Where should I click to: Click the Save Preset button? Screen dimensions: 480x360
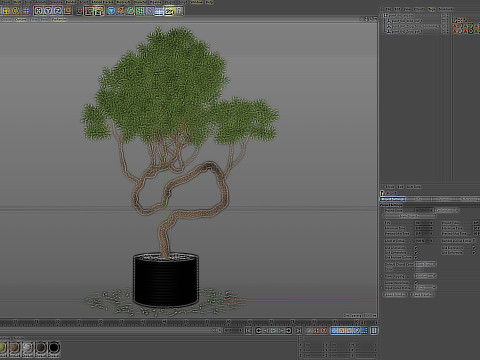(422, 295)
